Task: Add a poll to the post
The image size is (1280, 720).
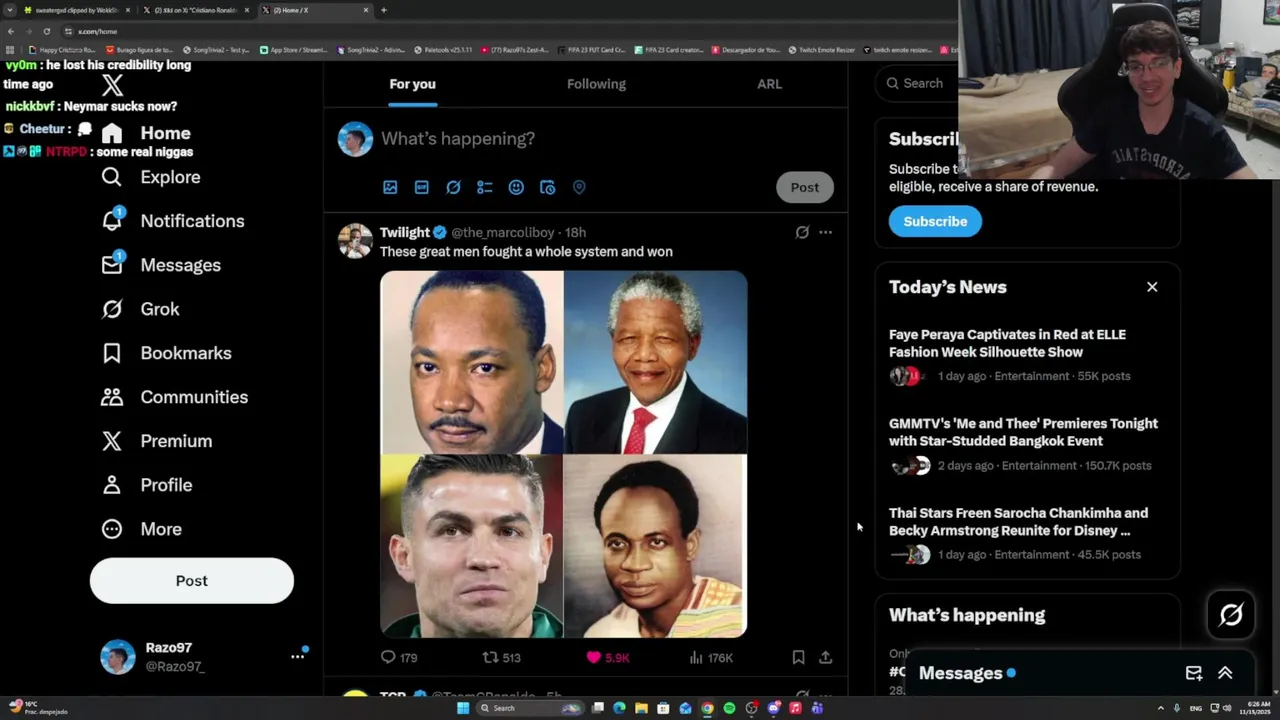Action: pos(485,187)
